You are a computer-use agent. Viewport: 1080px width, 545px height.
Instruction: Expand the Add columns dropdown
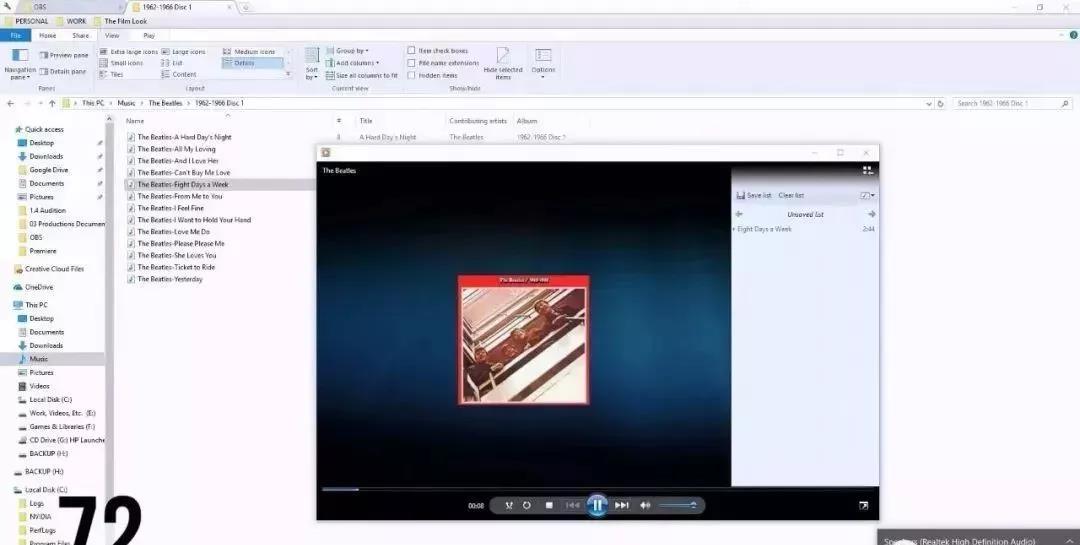356,63
